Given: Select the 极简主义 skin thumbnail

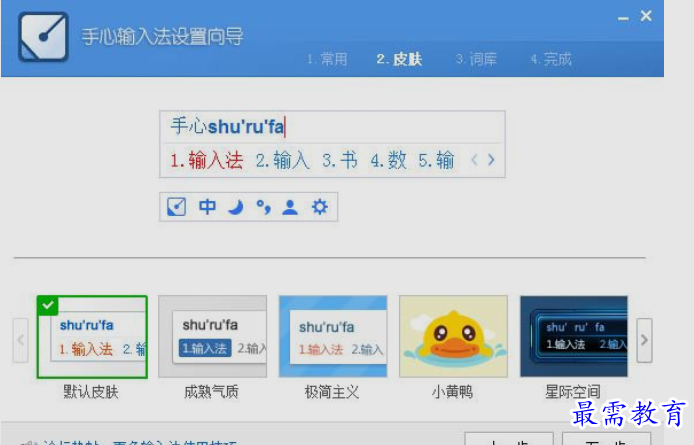Looking at the screenshot, I should pyautogui.click(x=333, y=337).
